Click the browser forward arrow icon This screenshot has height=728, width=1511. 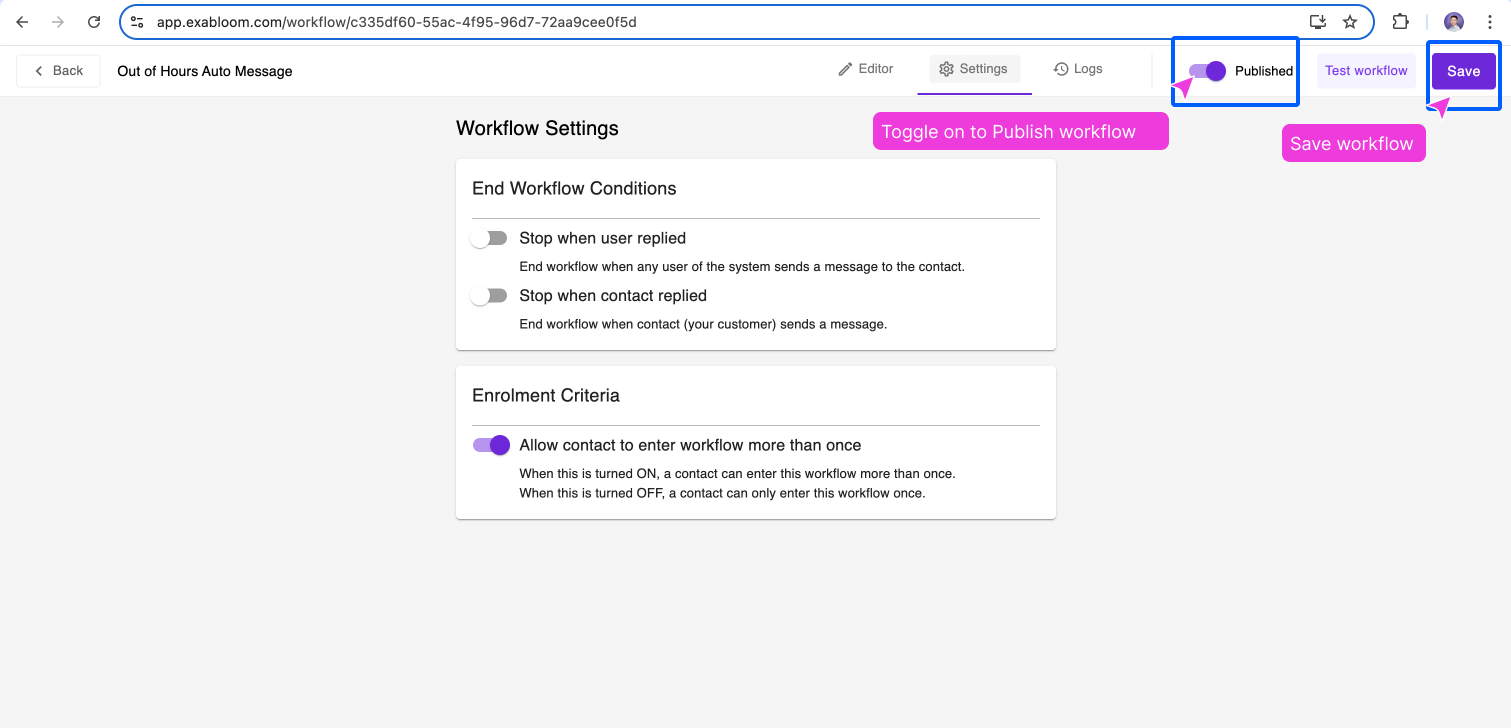(x=58, y=21)
